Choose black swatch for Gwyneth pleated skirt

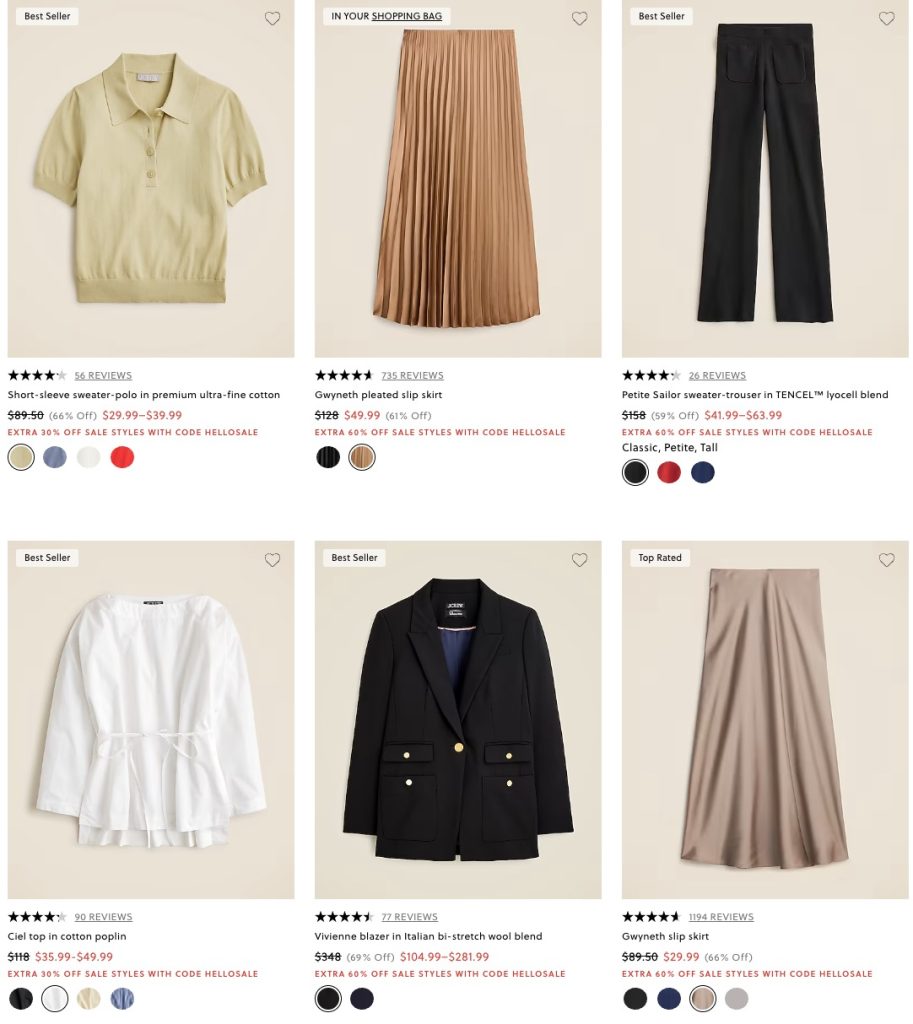point(328,457)
